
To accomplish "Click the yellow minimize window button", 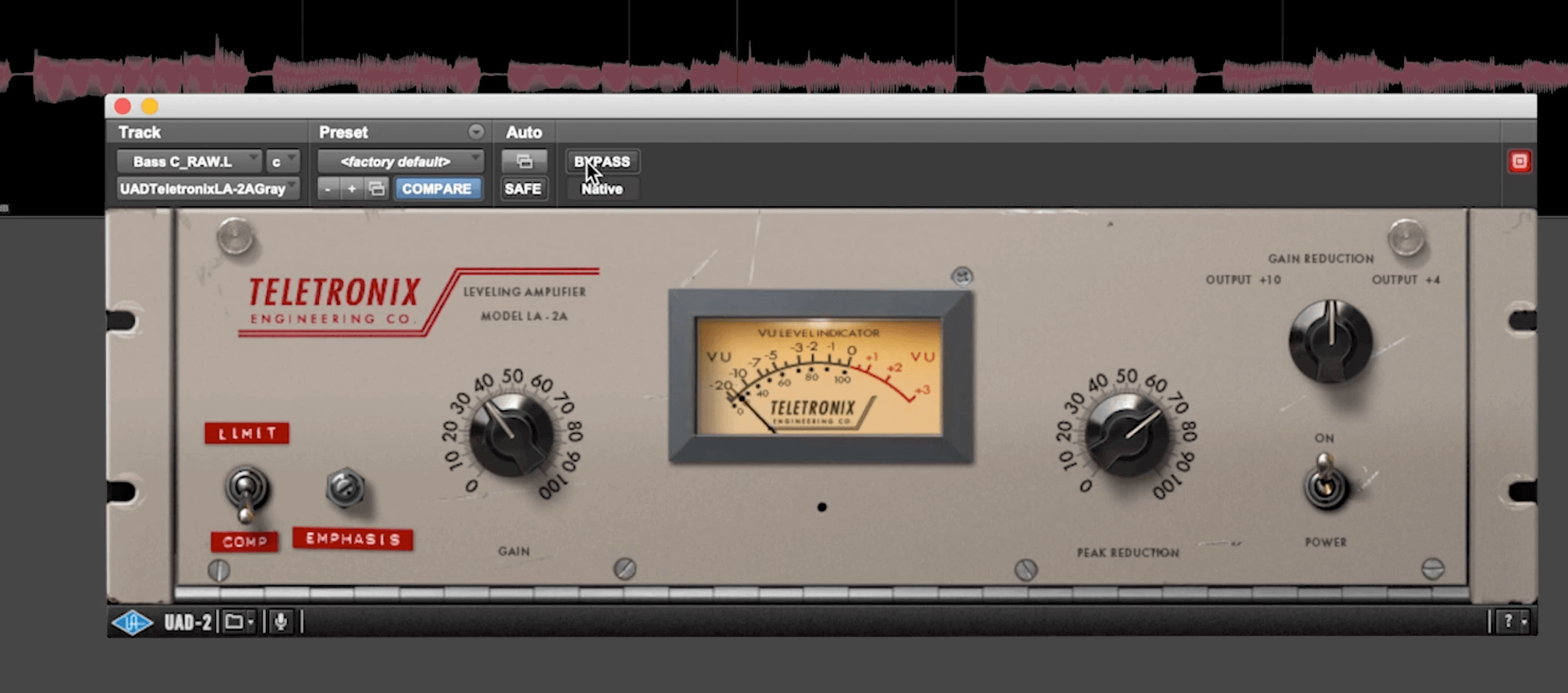I will [x=150, y=106].
